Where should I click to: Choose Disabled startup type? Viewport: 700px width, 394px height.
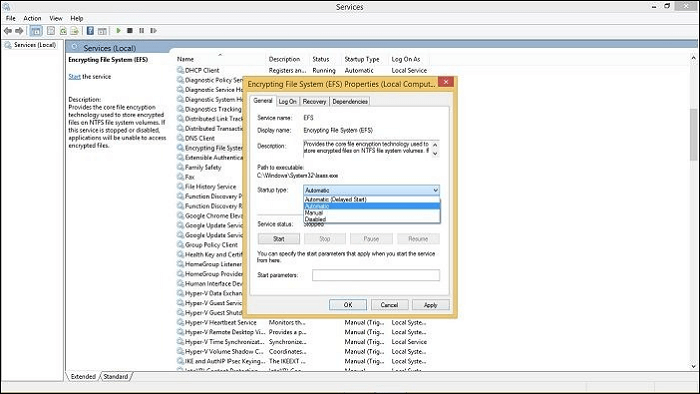coord(371,219)
